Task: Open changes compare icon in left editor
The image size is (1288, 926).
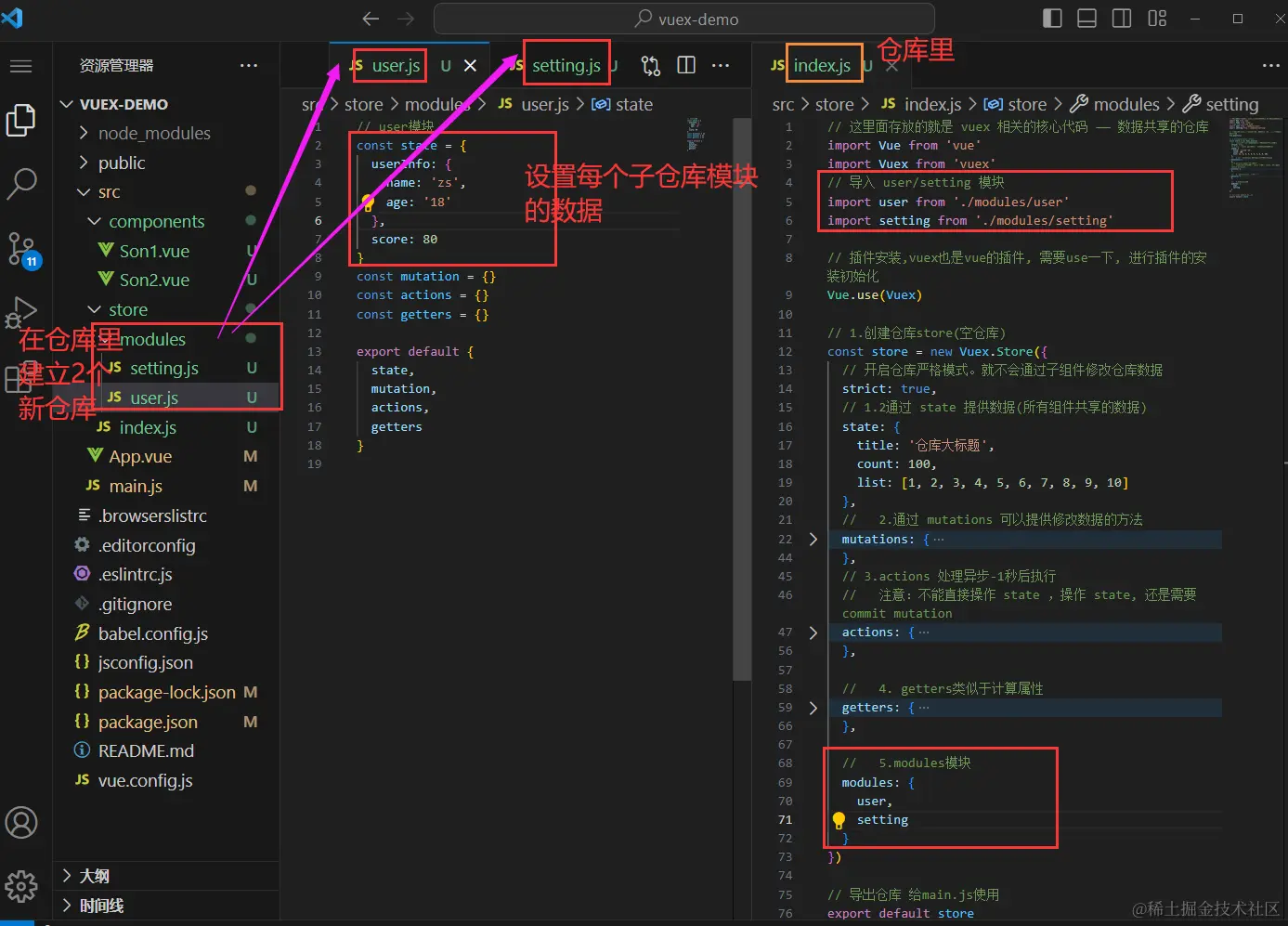Action: 651,66
